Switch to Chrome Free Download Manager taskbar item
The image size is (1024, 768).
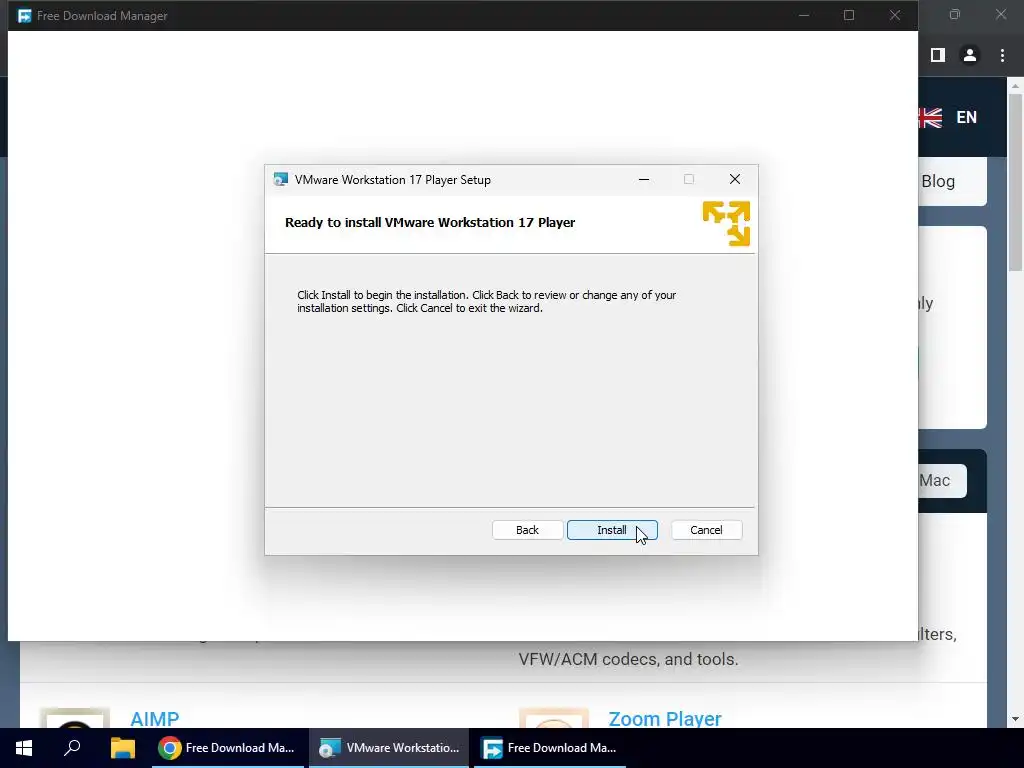click(228, 748)
